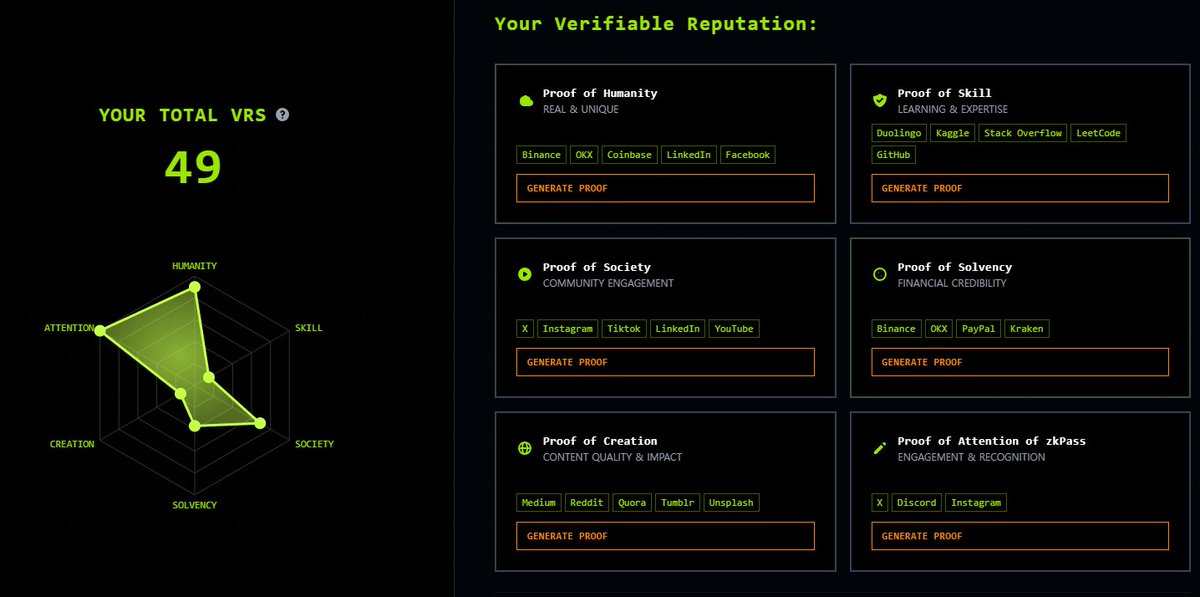Select LinkedIn tag under Proof of Humanity
Image resolution: width=1200 pixels, height=597 pixels.
[x=689, y=155]
